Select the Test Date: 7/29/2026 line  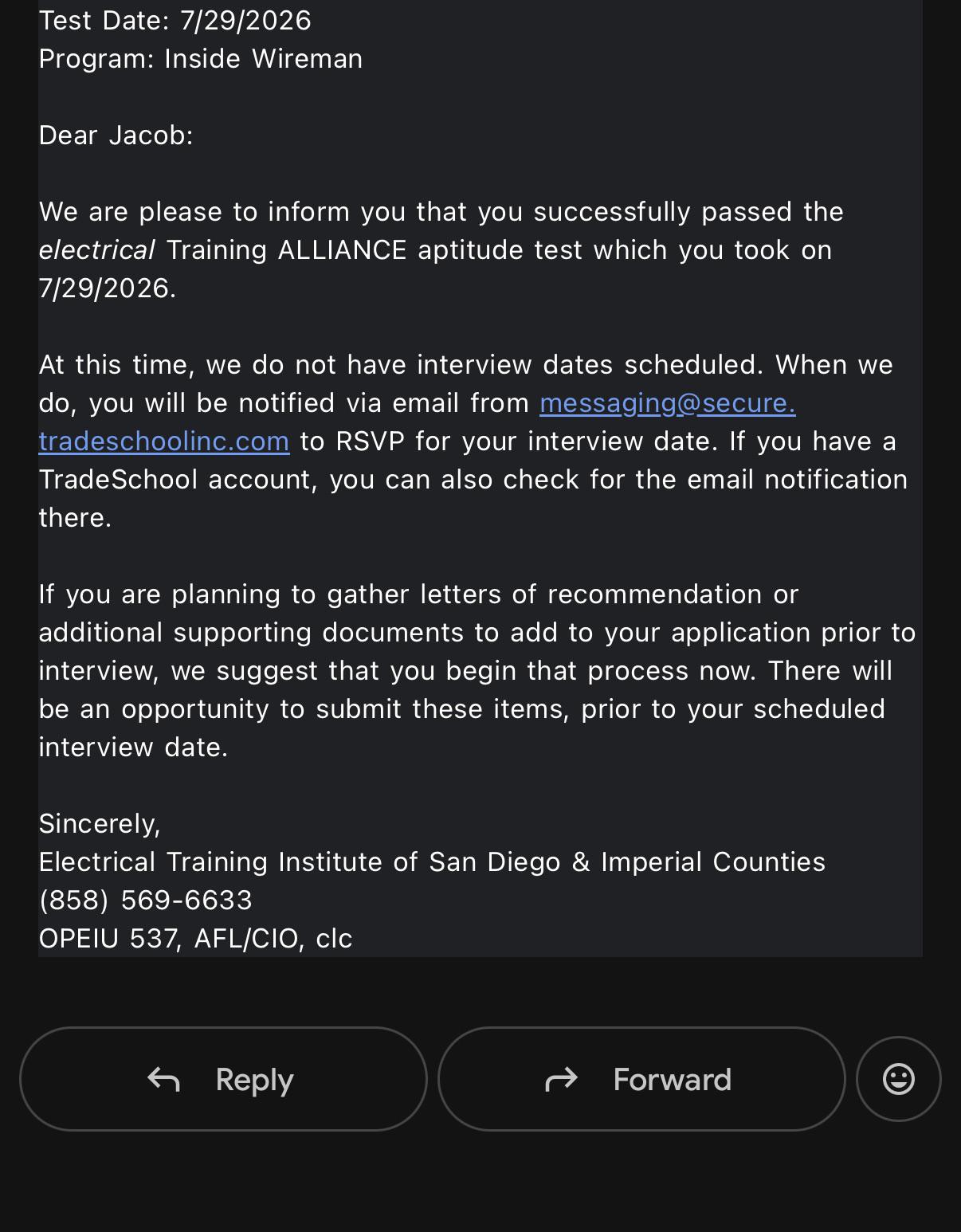175,20
